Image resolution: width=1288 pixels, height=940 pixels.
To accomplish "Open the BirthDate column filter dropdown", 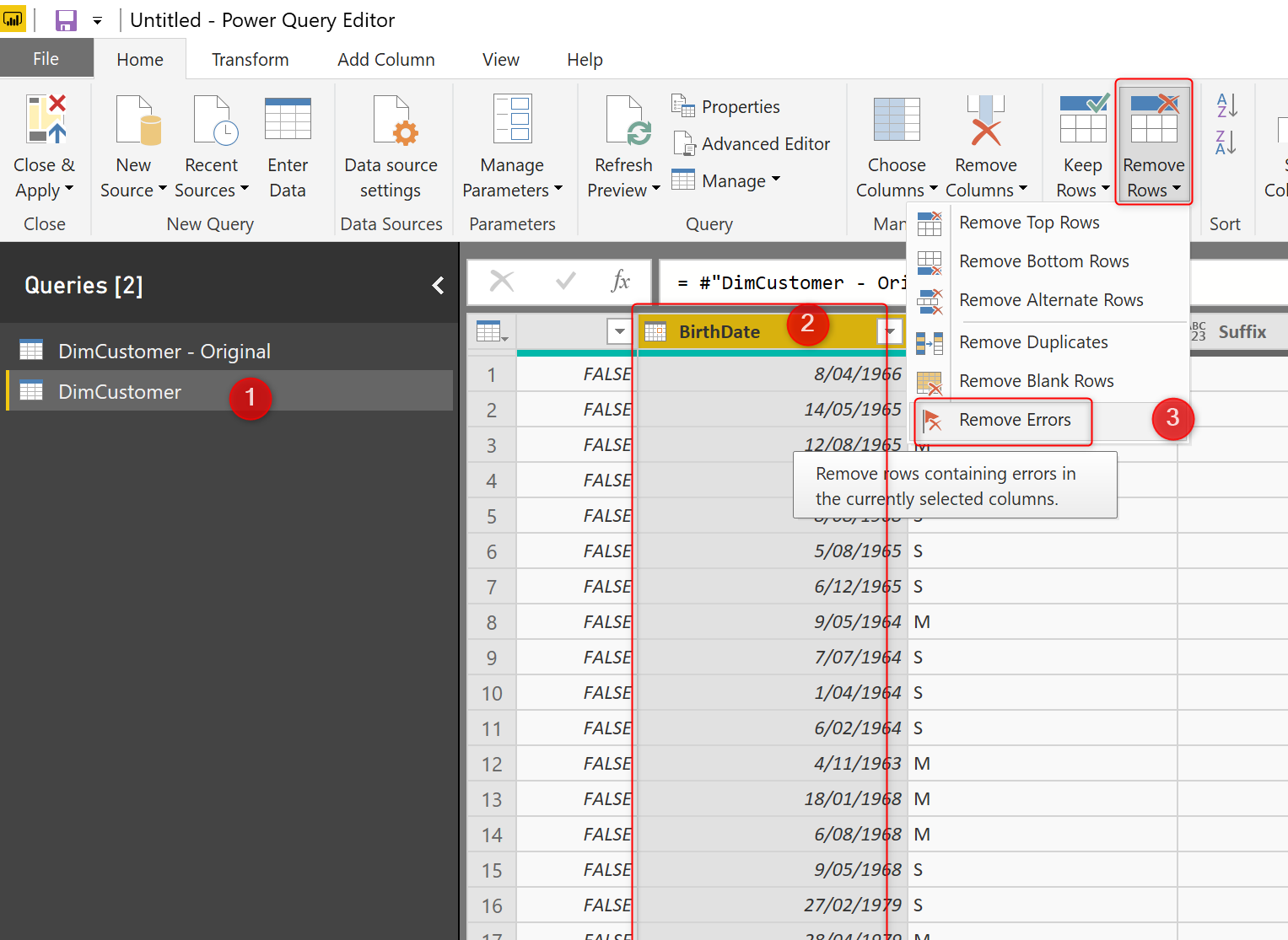I will 888,331.
